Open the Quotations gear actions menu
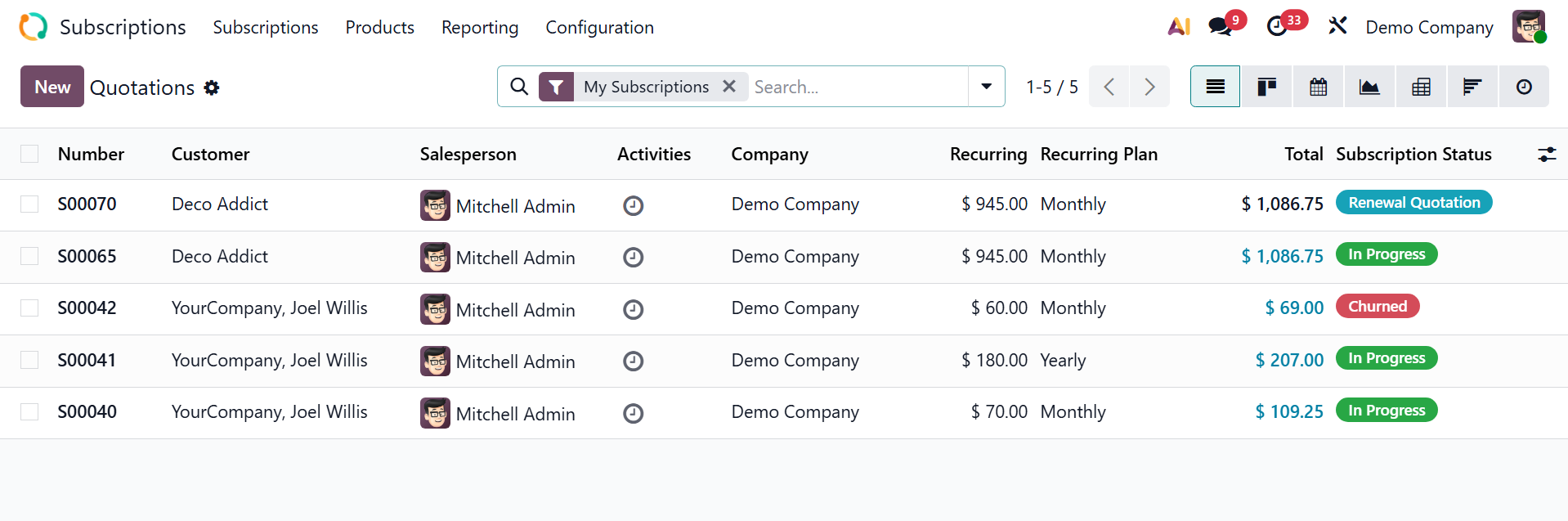The width and height of the screenshot is (1568, 521). pyautogui.click(x=212, y=88)
